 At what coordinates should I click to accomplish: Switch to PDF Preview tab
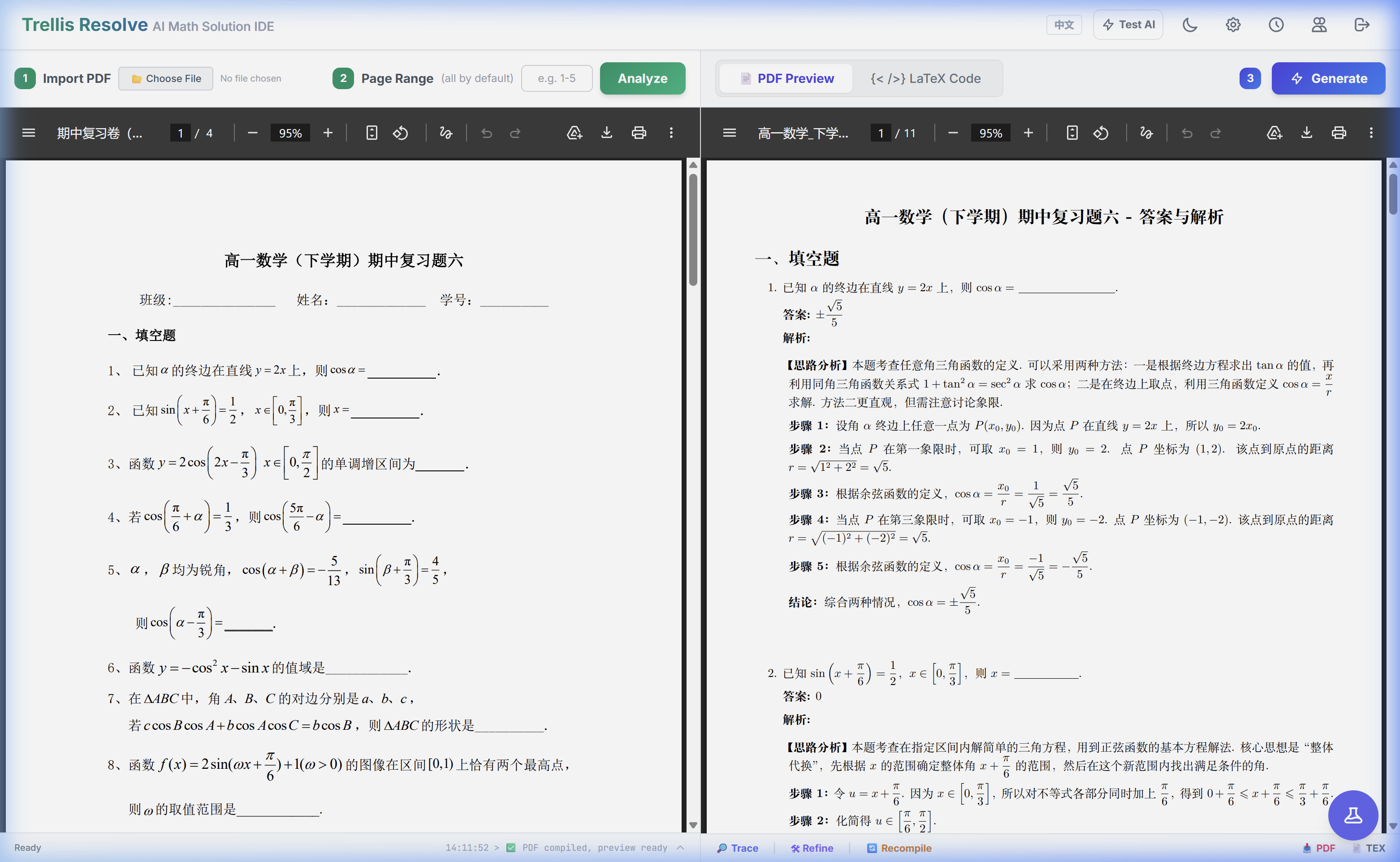click(x=786, y=79)
